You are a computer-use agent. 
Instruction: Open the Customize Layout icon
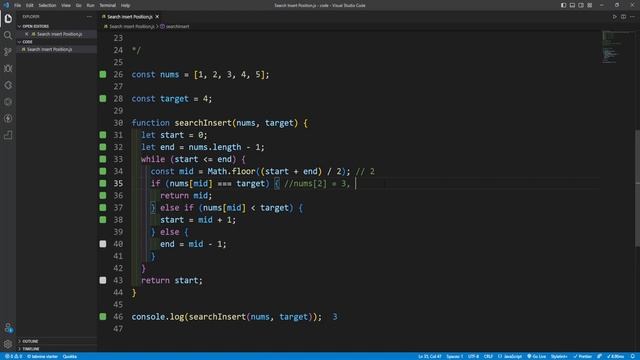tap(590, 5)
